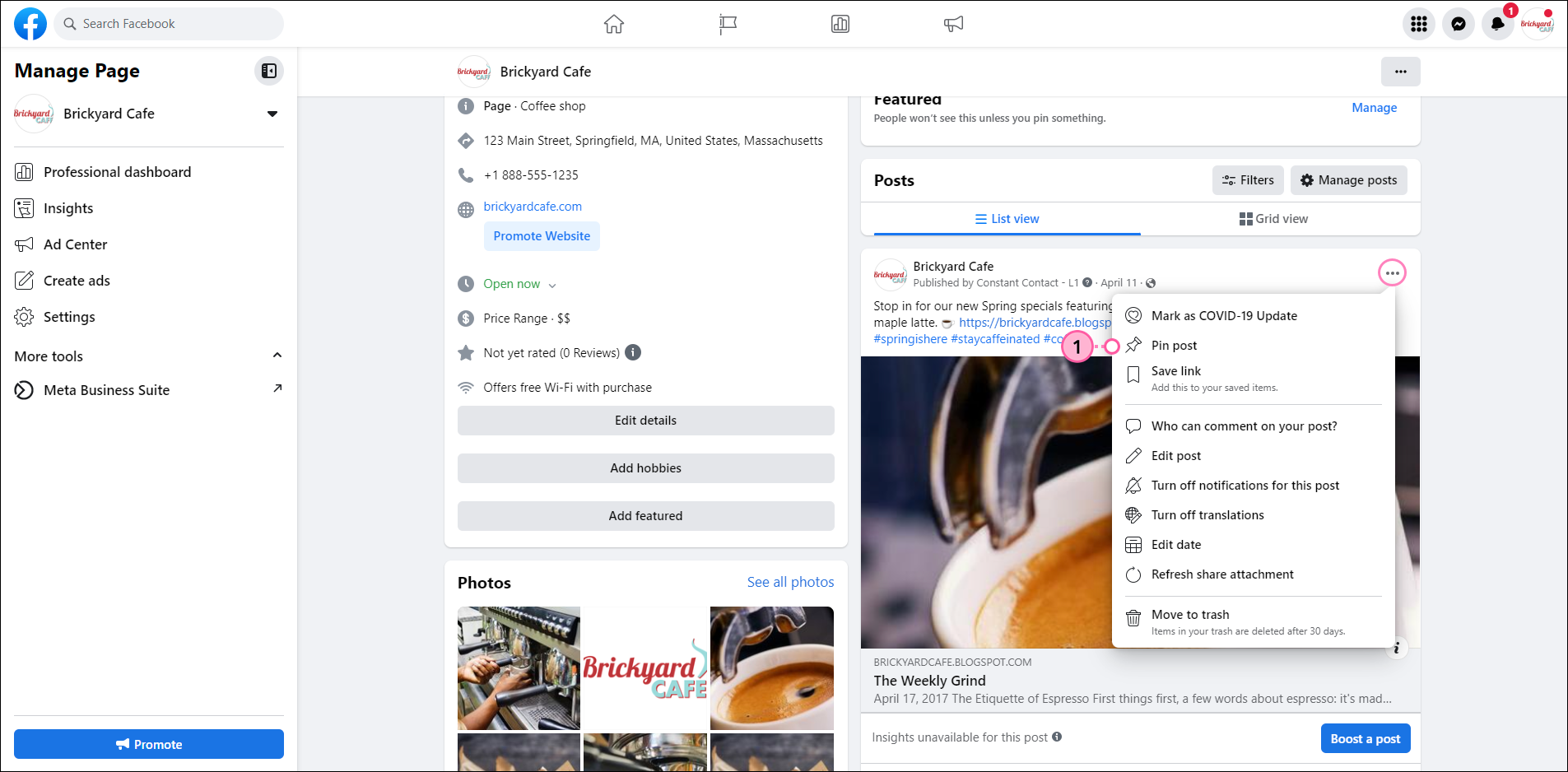Expand the Open now hours chevron
The height and width of the screenshot is (772, 1568).
coord(552,286)
